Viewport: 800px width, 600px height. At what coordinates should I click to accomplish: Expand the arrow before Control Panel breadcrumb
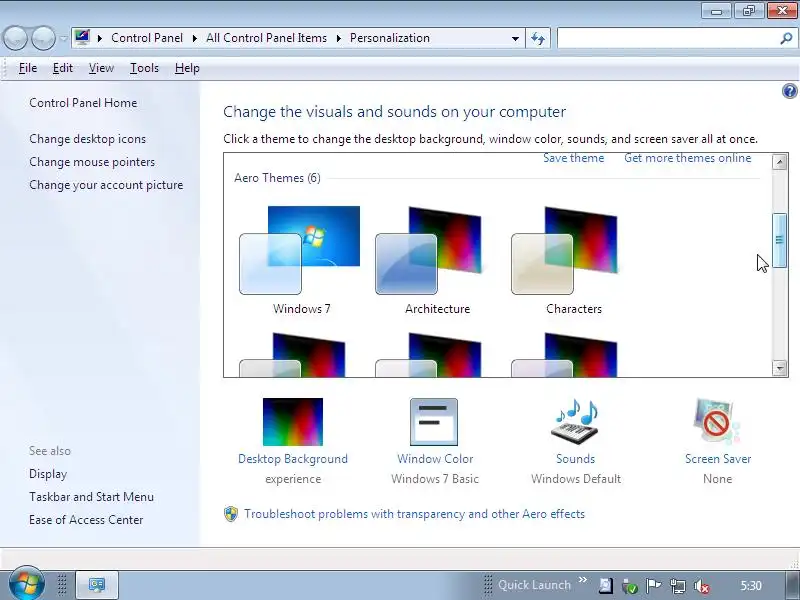pyautogui.click(x=100, y=38)
